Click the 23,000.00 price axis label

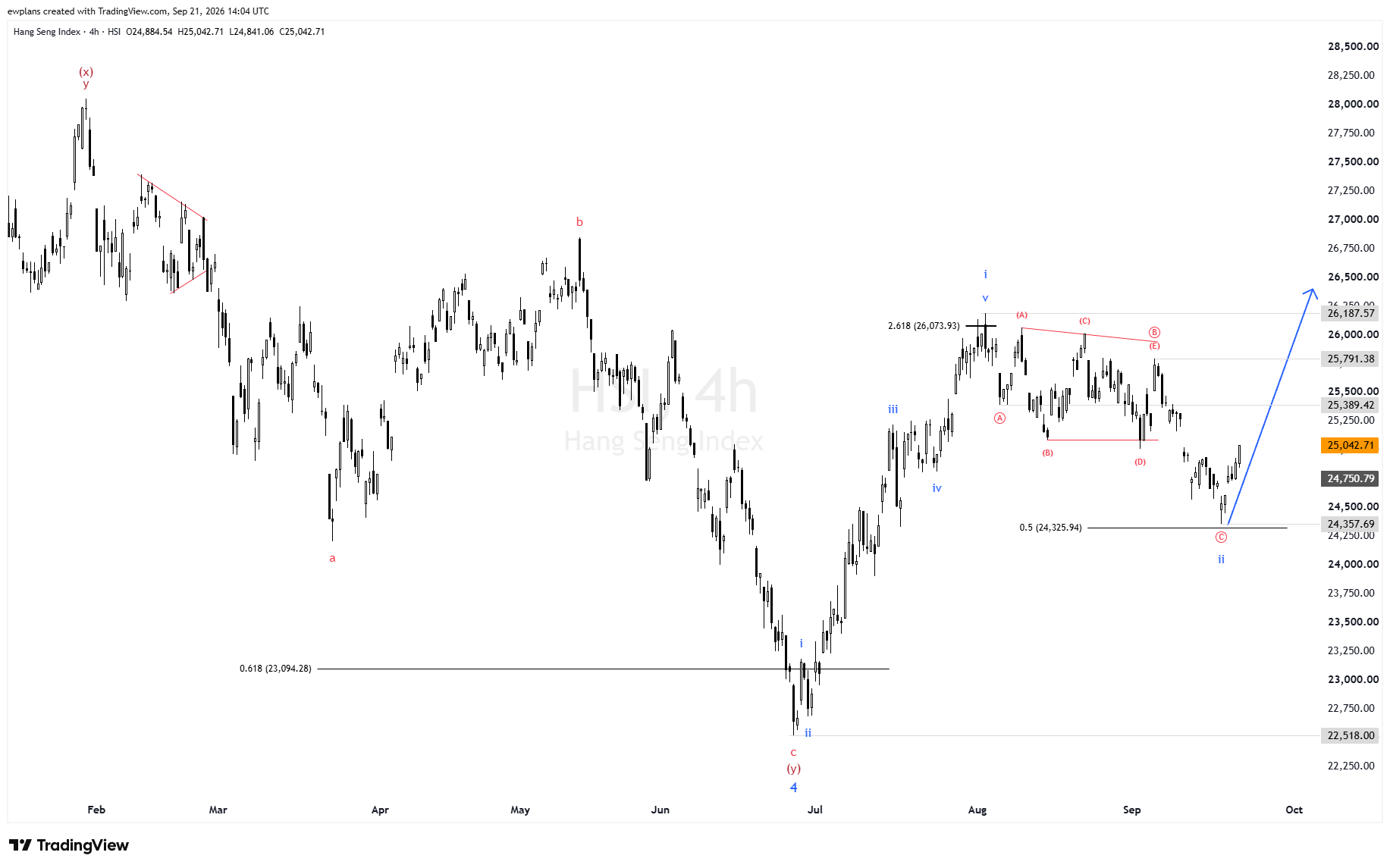pos(1353,679)
